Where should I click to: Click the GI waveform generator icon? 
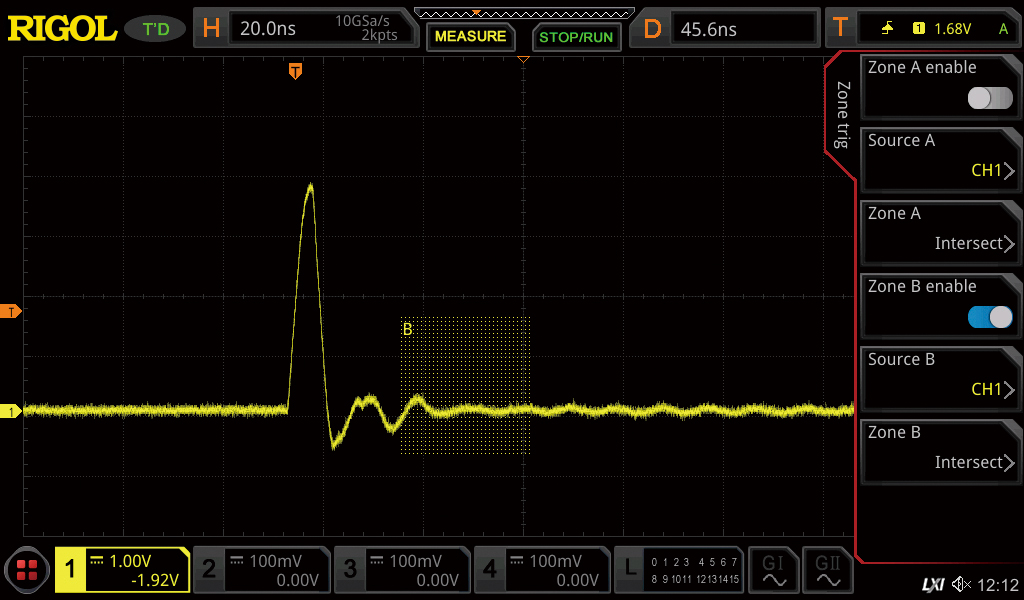tap(773, 570)
